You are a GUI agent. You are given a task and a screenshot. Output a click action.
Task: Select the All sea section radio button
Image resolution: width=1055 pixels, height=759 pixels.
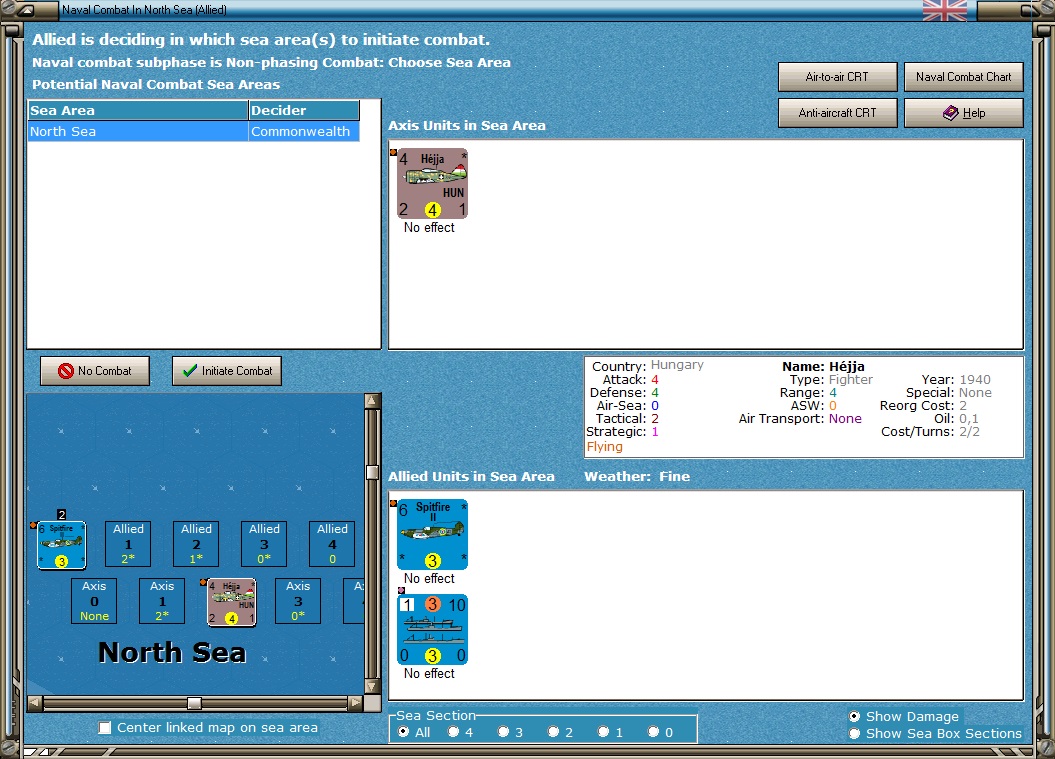coord(403,731)
